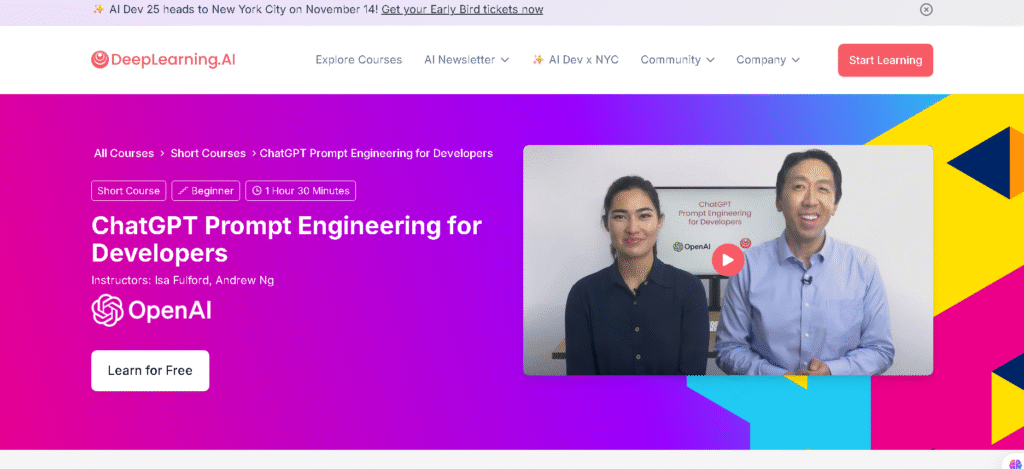The image size is (1024, 469).
Task: Click the course video thumbnail
Action: (x=728, y=260)
